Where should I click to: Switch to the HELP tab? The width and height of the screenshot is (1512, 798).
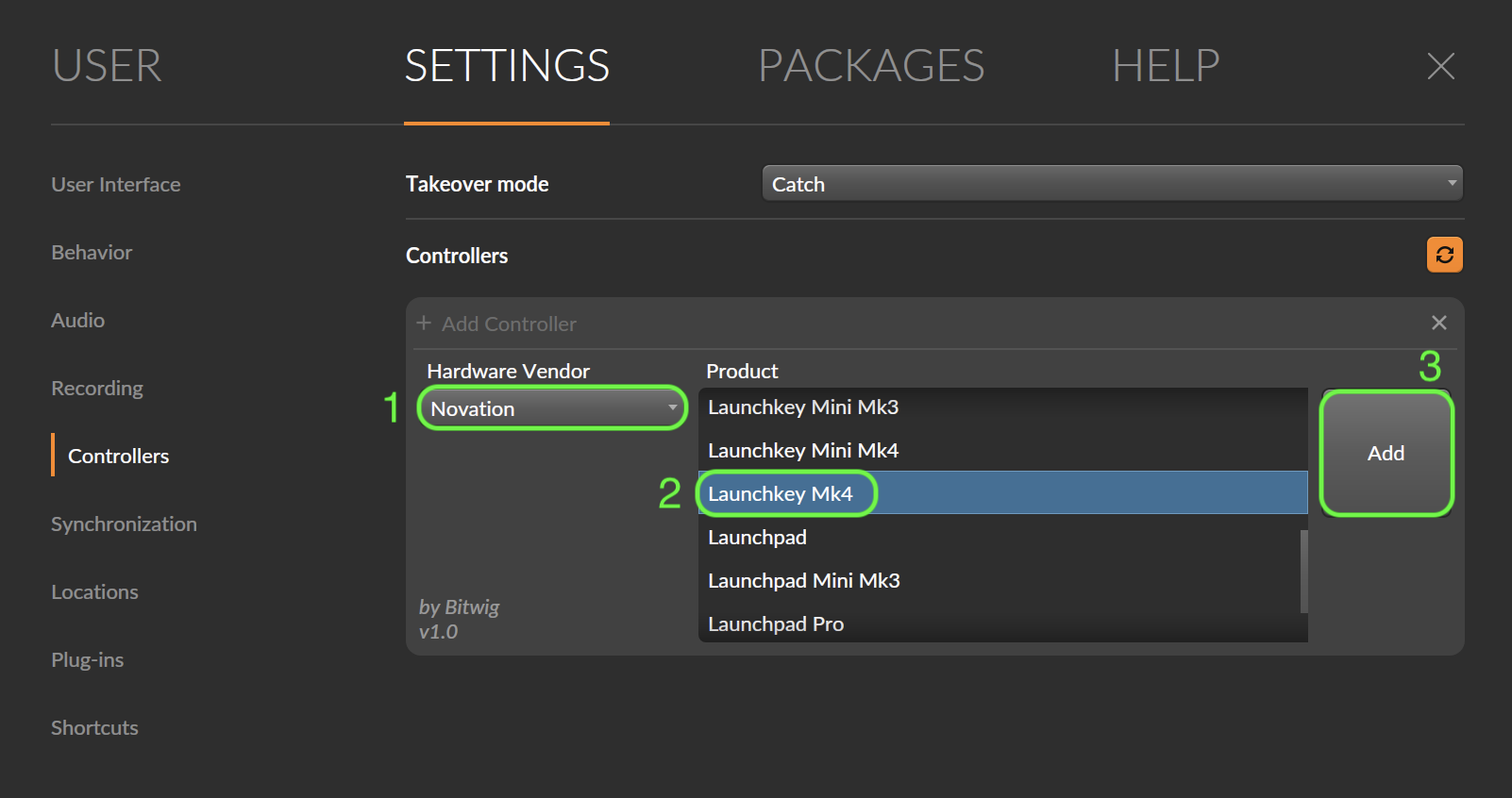[1166, 66]
